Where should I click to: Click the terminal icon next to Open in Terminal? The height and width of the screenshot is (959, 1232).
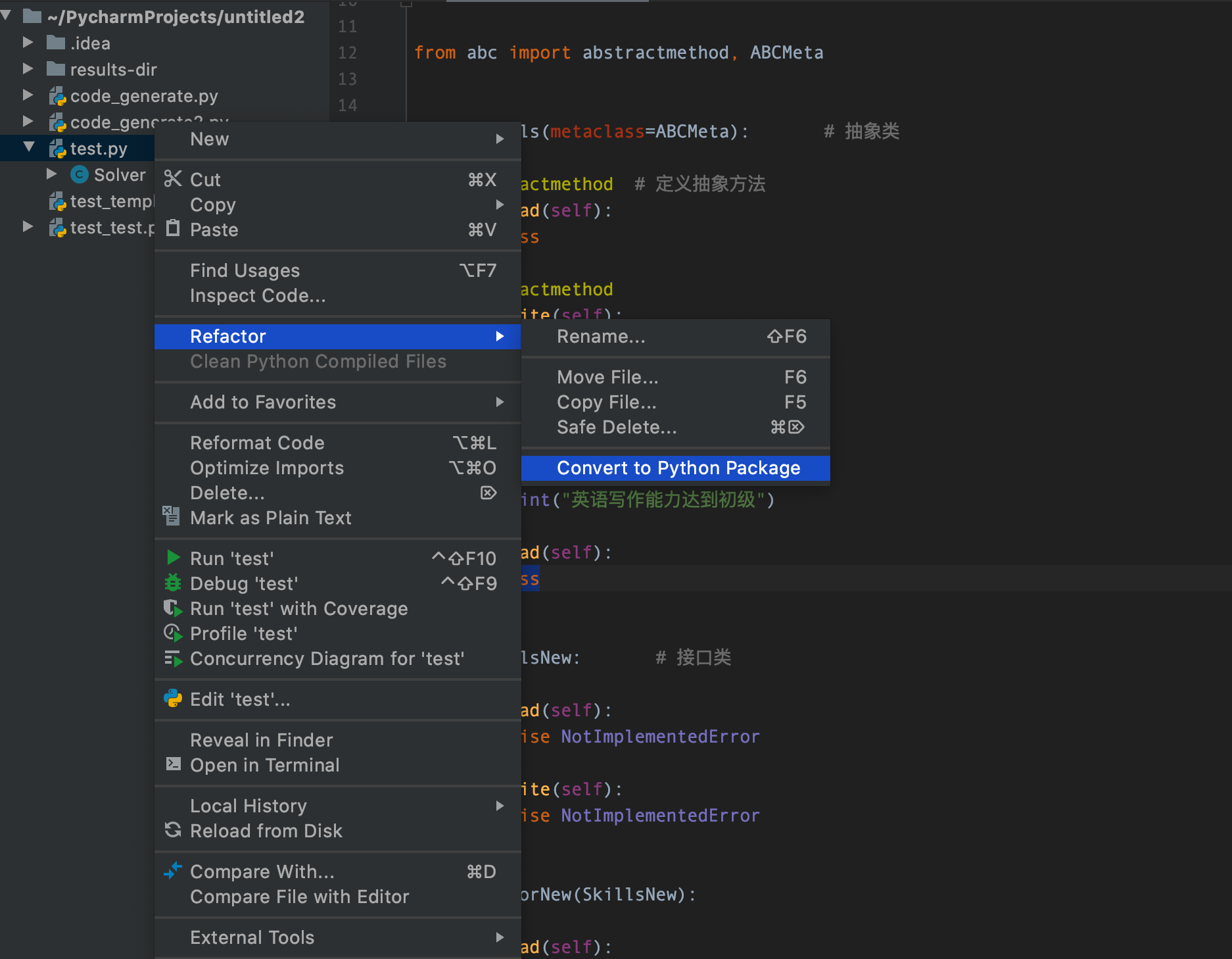click(x=173, y=764)
